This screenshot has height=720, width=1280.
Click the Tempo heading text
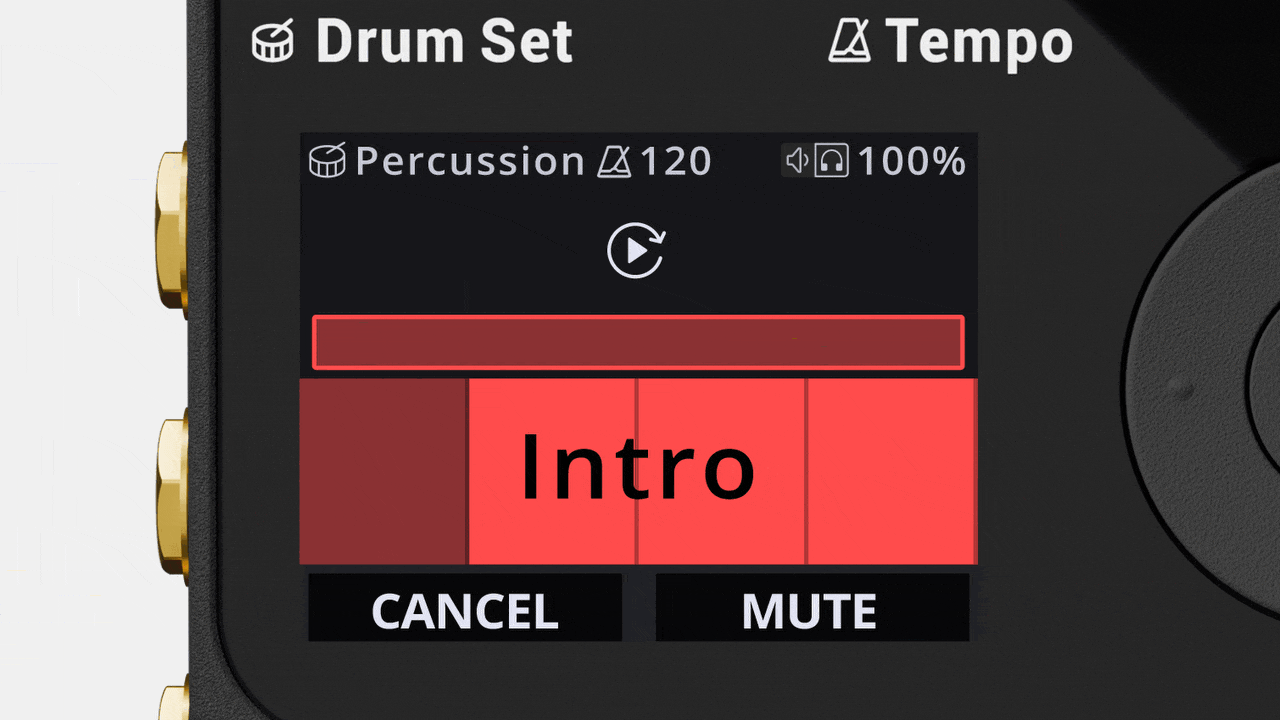click(979, 43)
